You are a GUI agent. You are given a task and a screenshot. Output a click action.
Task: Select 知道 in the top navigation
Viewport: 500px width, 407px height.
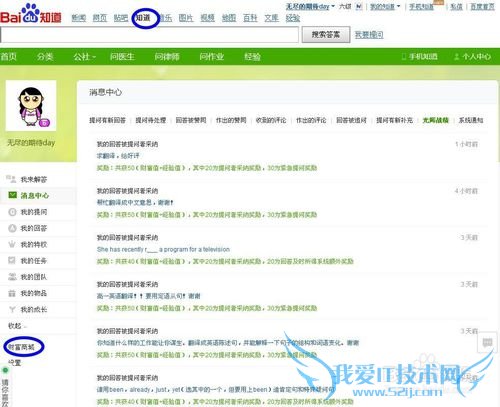tap(143, 18)
